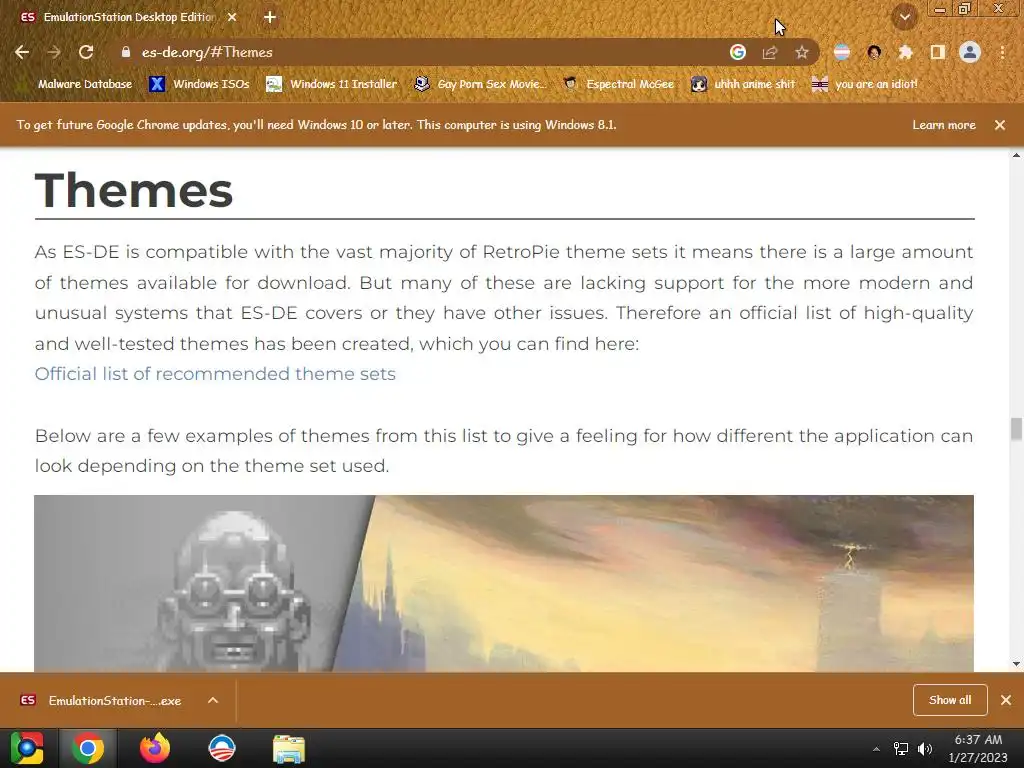Click the address bar URL
This screenshot has height=768, width=1024.
(207, 52)
